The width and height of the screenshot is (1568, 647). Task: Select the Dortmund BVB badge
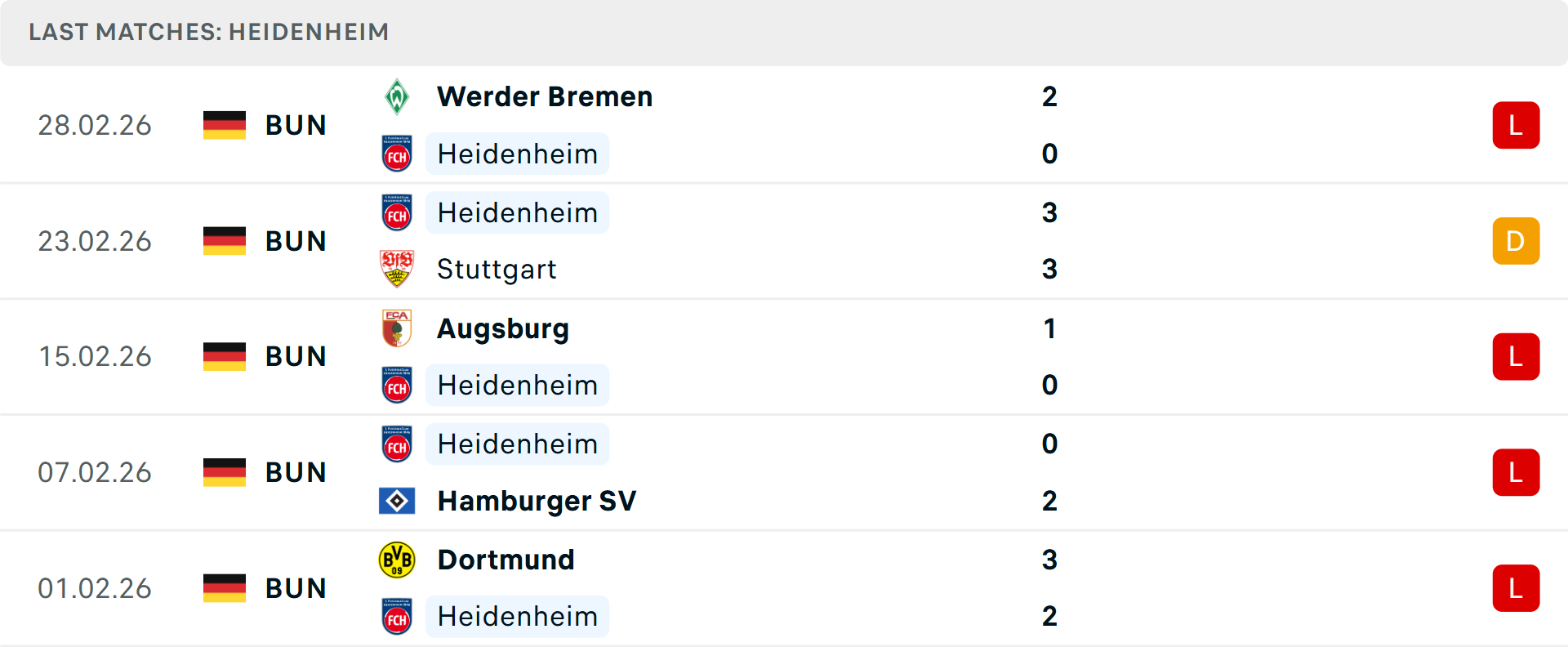point(398,560)
